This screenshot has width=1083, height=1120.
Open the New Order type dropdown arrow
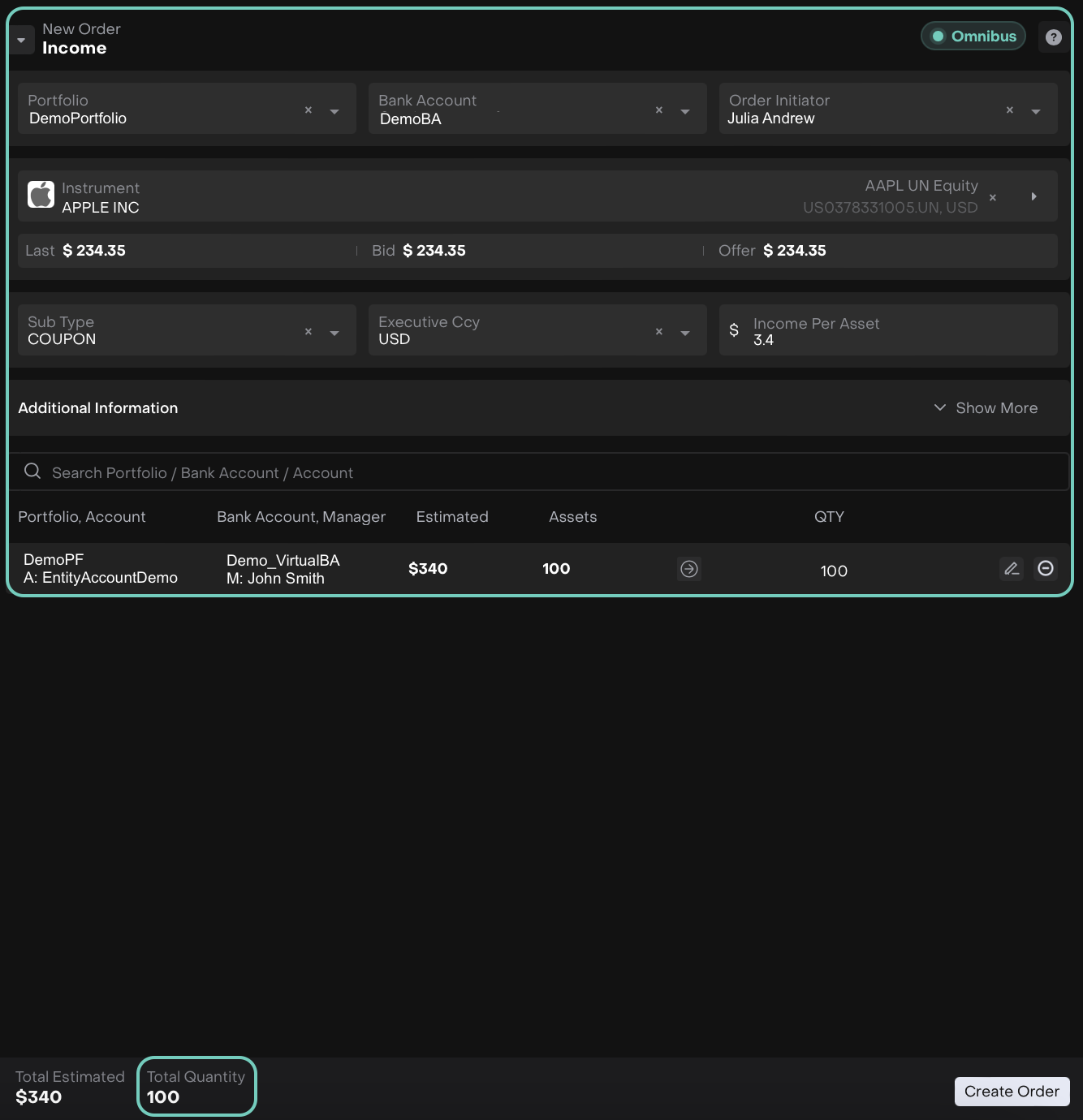[21, 40]
